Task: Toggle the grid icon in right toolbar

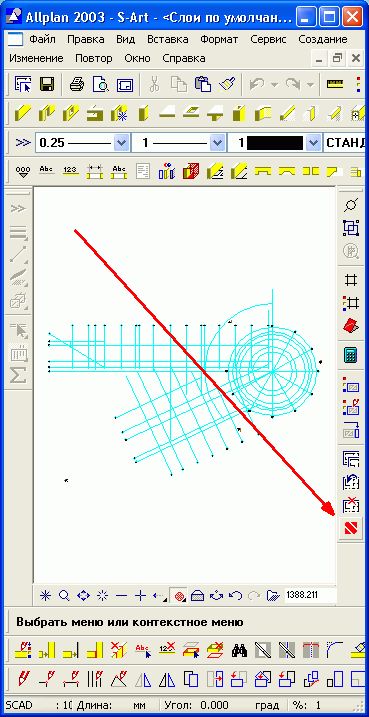Action: (x=351, y=280)
